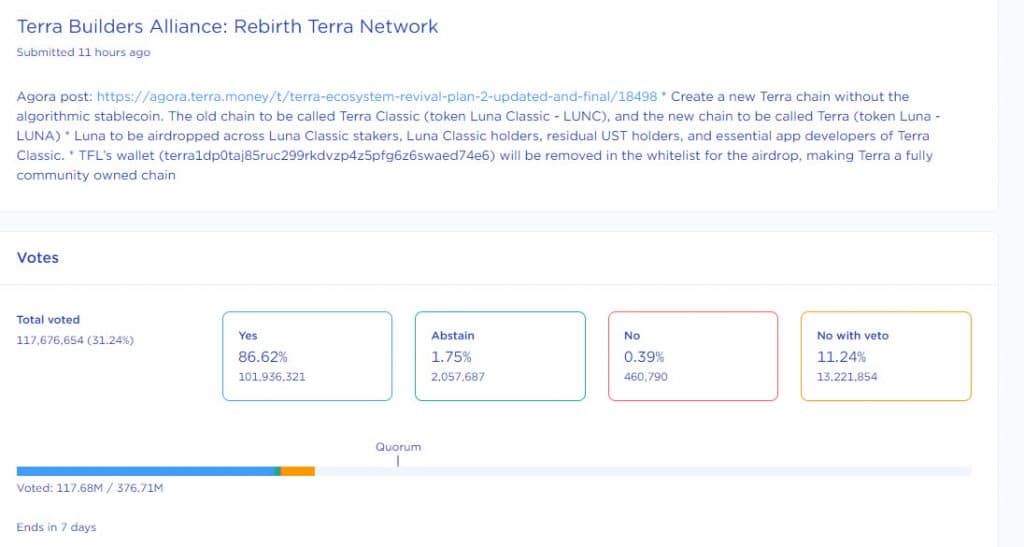1024x547 pixels.
Task: Click the blue Yes segment of vote bar
Action: point(146,471)
